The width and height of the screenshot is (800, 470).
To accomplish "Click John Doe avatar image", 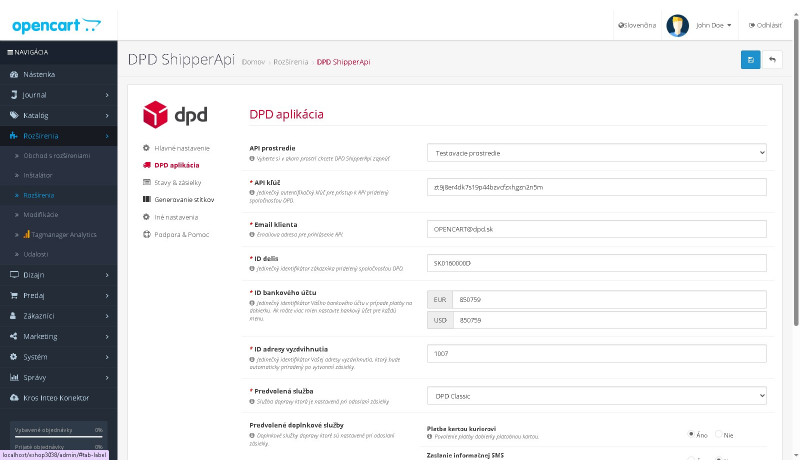I will click(x=678, y=25).
